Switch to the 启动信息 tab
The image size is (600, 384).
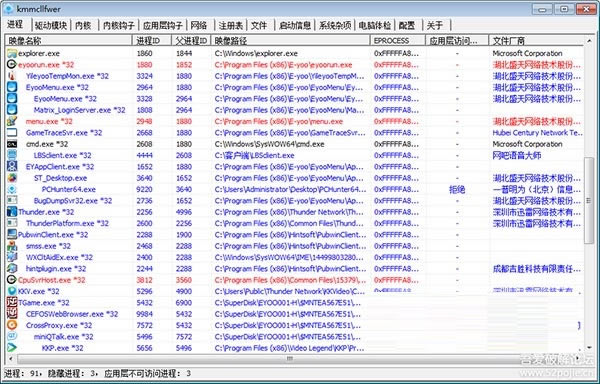[295, 25]
